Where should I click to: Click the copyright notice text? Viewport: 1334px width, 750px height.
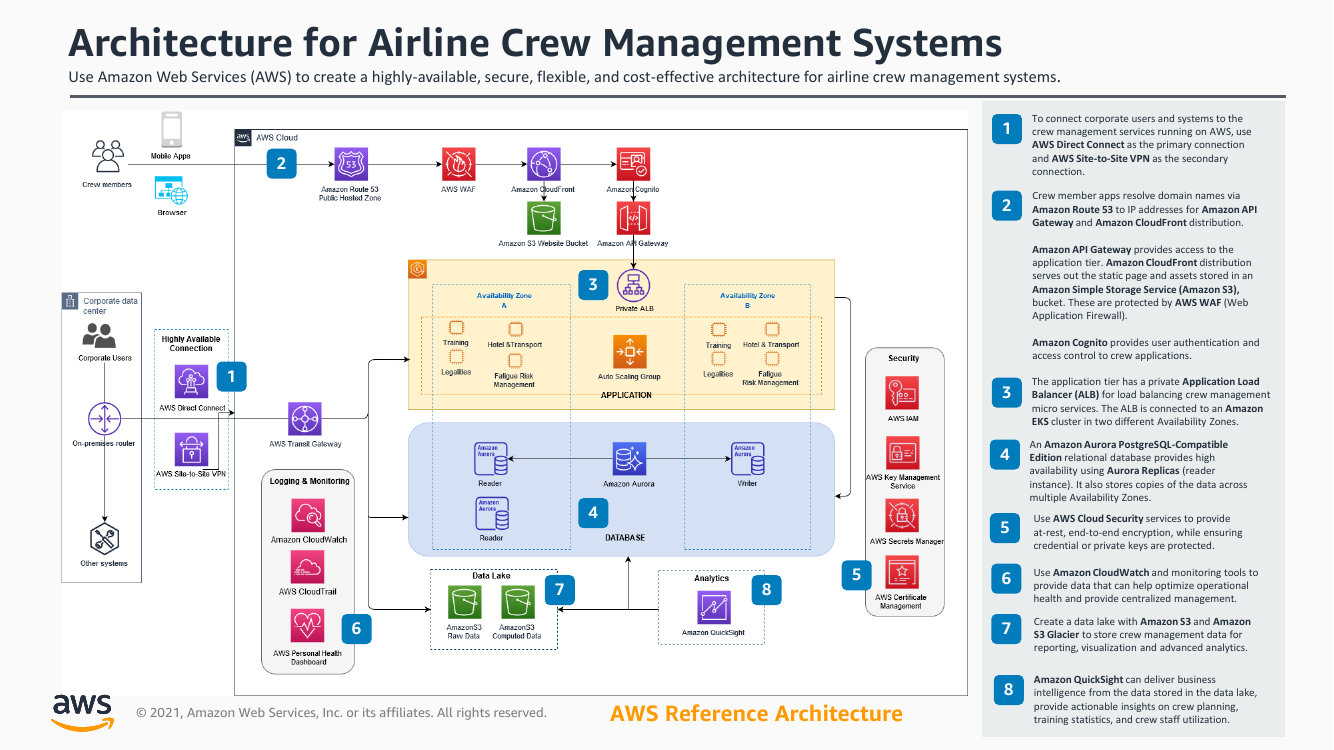coord(341,713)
